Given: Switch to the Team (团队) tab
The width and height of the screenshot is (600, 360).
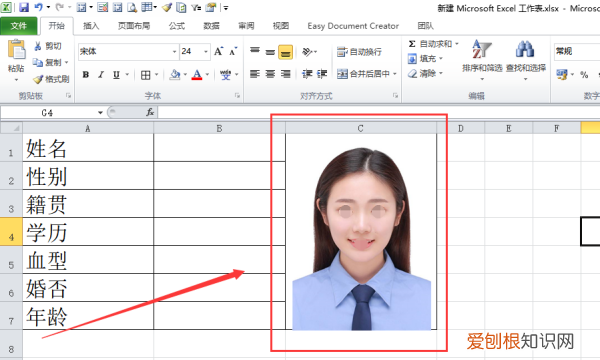Looking at the screenshot, I should [426, 26].
